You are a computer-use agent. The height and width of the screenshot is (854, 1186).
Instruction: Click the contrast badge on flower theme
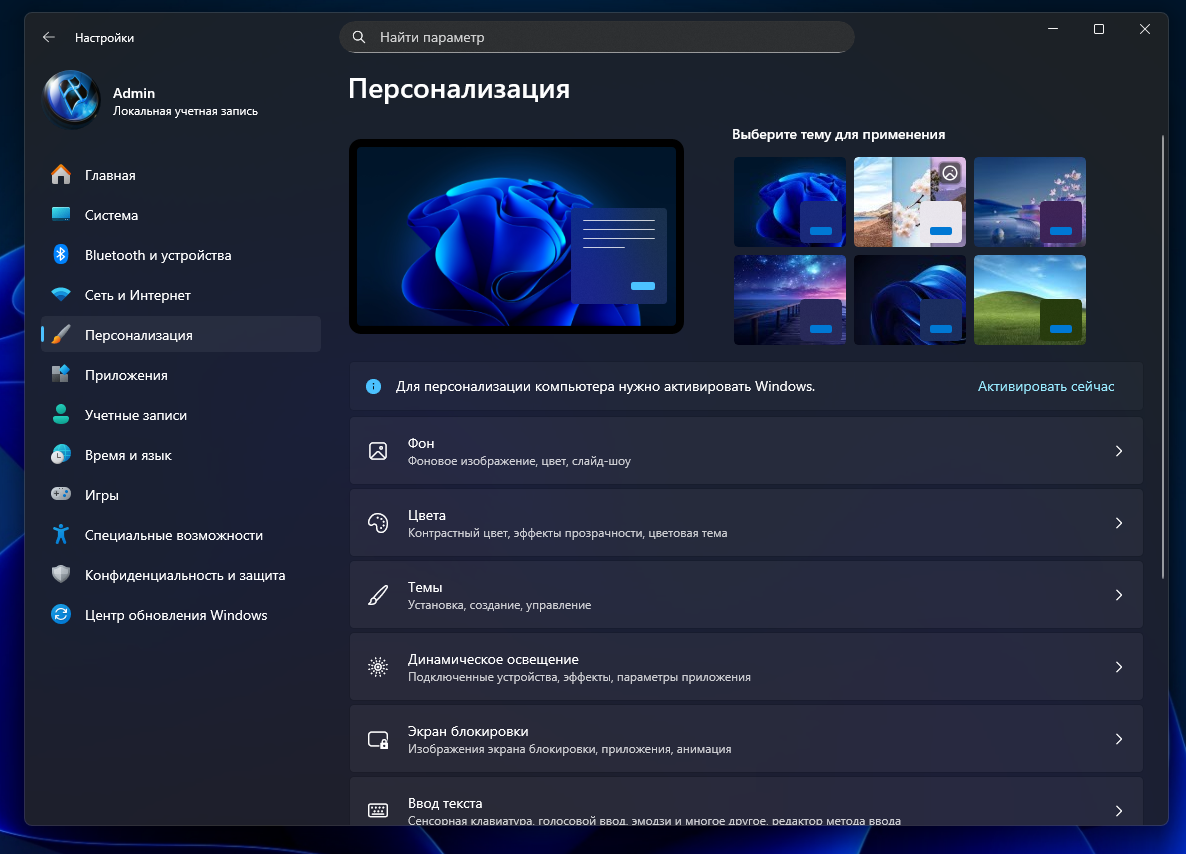[x=951, y=173]
